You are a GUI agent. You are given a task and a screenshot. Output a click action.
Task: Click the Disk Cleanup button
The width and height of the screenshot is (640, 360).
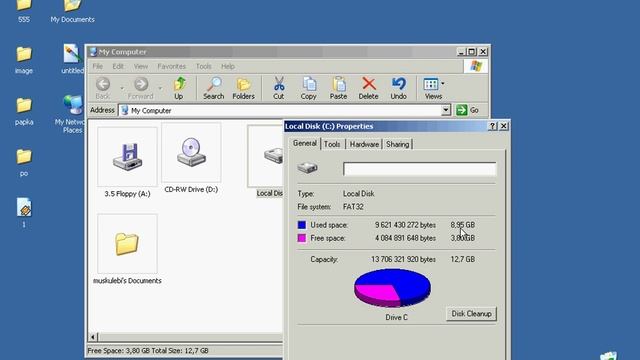point(471,313)
